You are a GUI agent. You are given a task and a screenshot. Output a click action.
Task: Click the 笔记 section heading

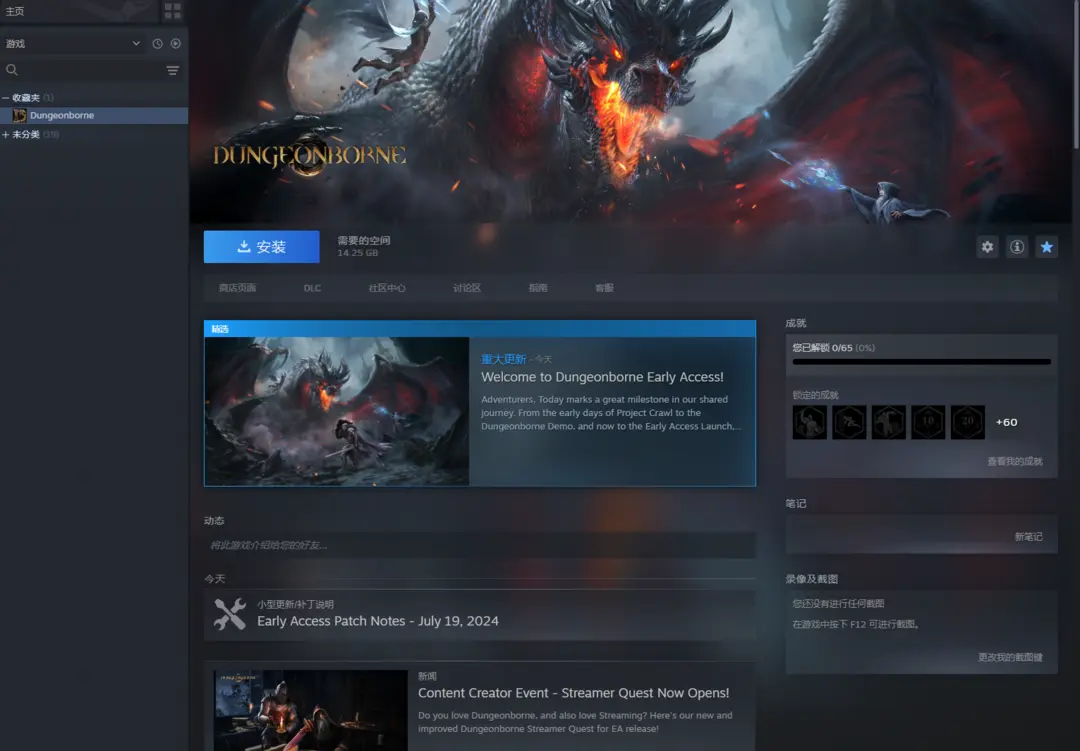[796, 504]
